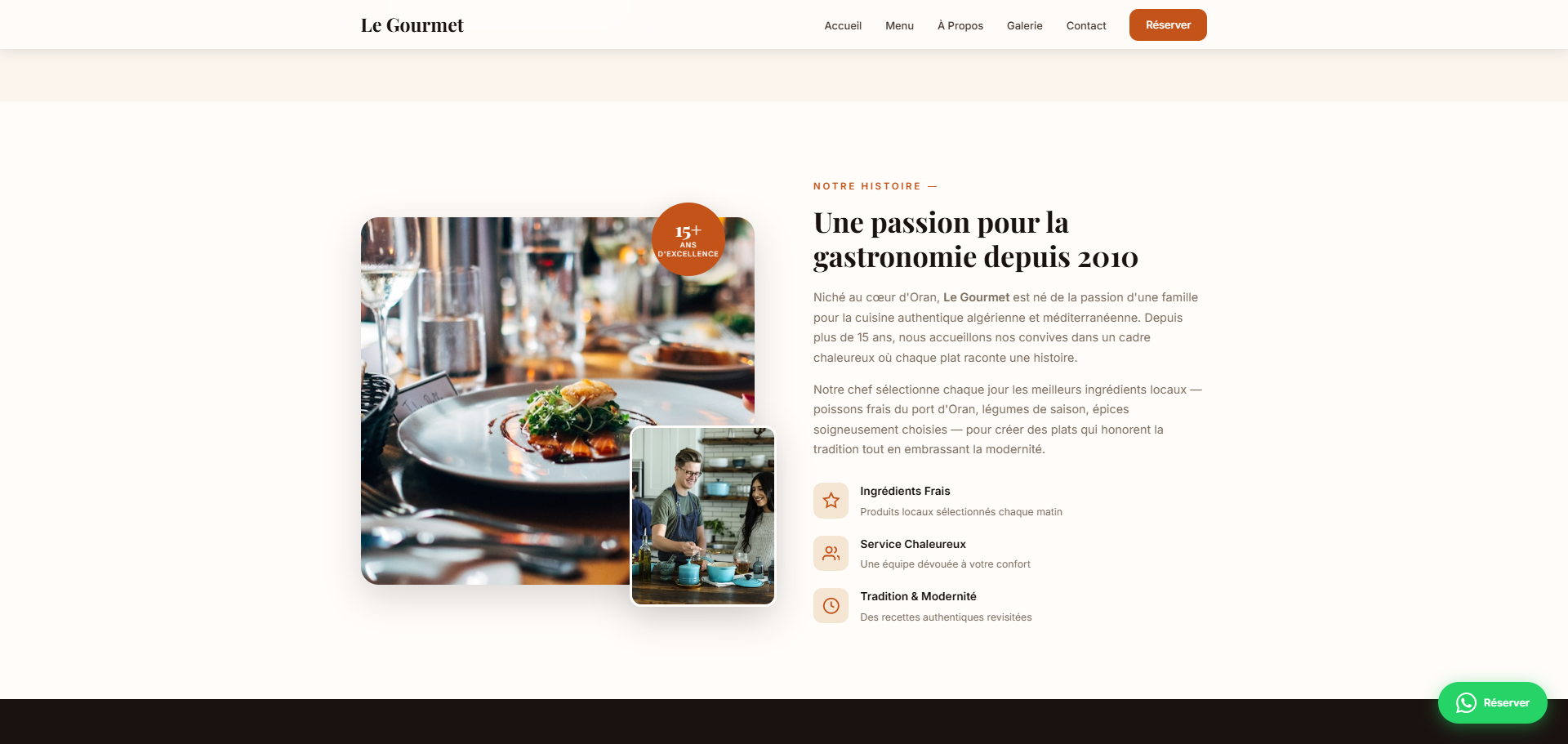Go to the Menu page link
The width and height of the screenshot is (1568, 744).
click(899, 25)
